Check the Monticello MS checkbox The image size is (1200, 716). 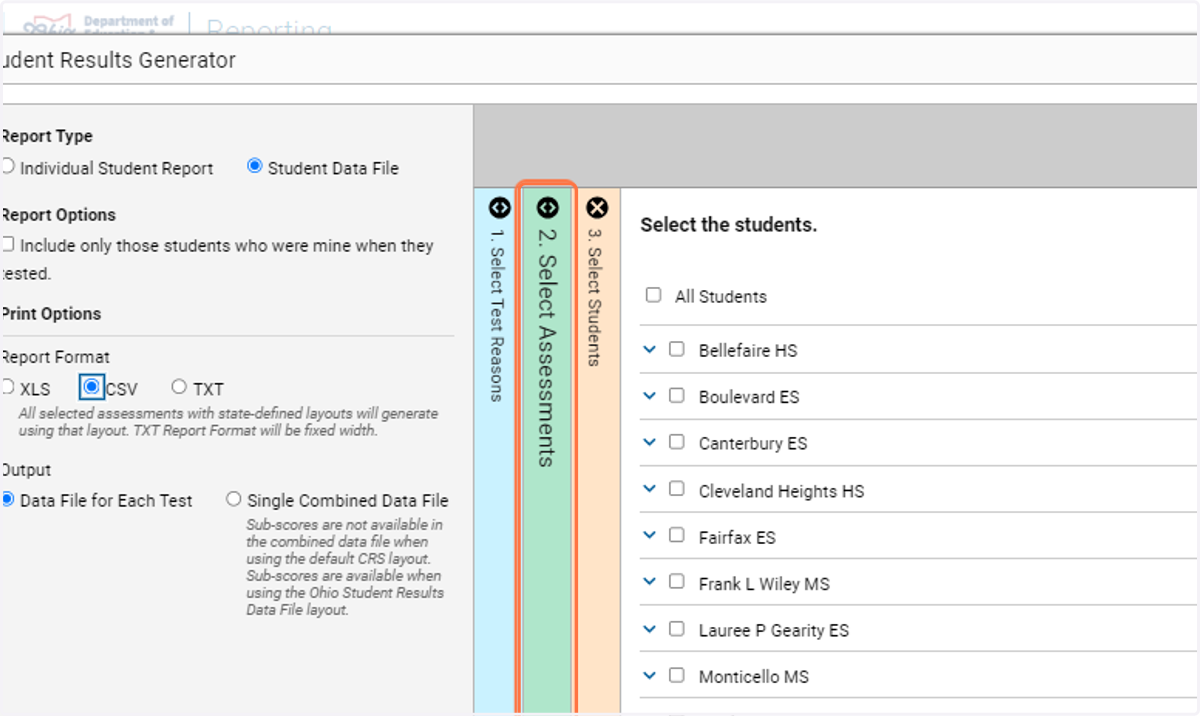click(x=677, y=675)
